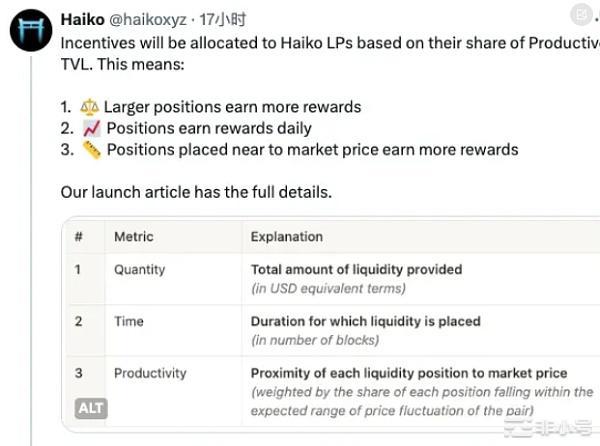Click the ruler emoji on line three
The width and height of the screenshot is (600, 446).
(92, 150)
